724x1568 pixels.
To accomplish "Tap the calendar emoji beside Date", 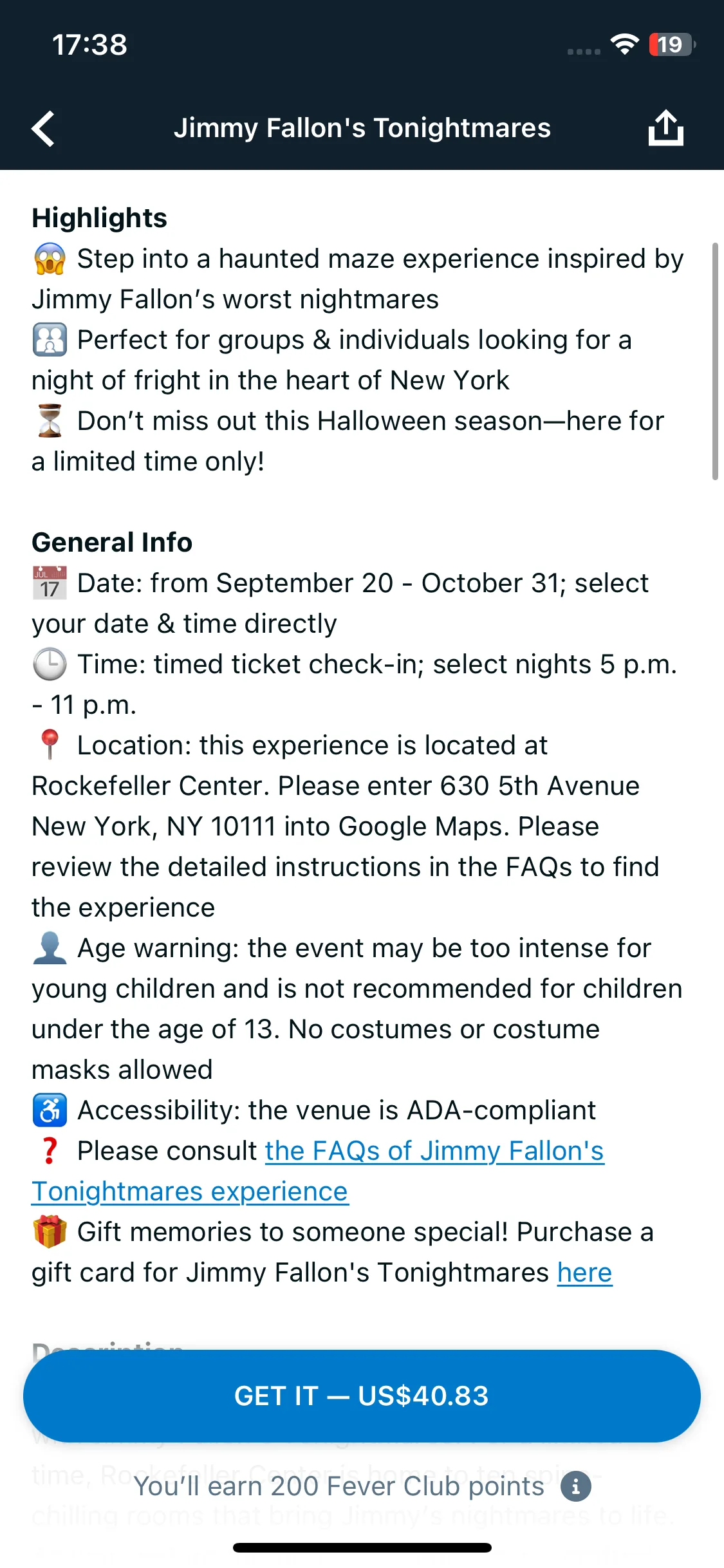I will tap(50, 583).
